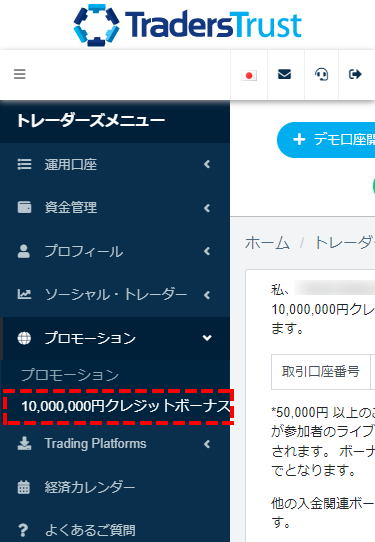This screenshot has width=375, height=542.
Task: Go to ホーム breadcrumb link
Action: [x=267, y=243]
